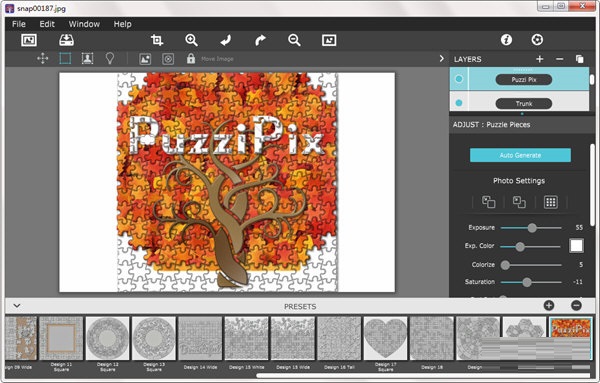This screenshot has height=383, width=600.
Task: Zoom out with the minus magnifier
Action: [x=294, y=40]
